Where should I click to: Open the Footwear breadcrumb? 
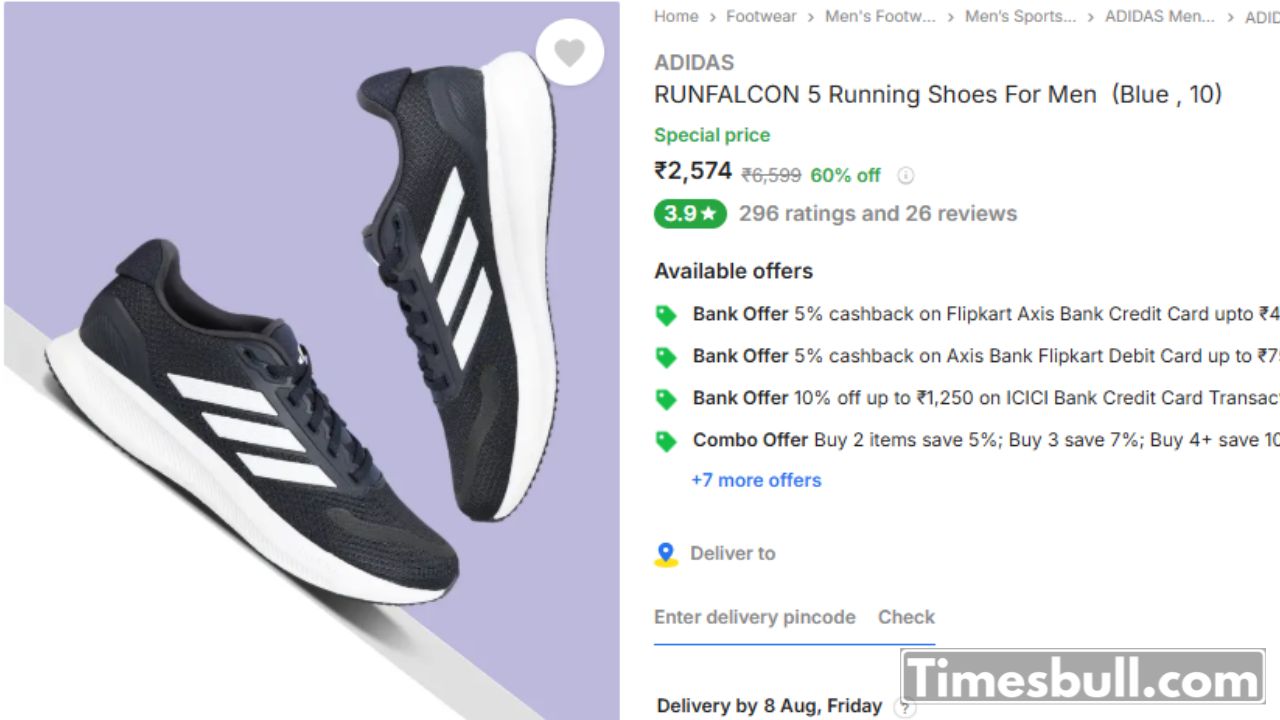click(761, 16)
